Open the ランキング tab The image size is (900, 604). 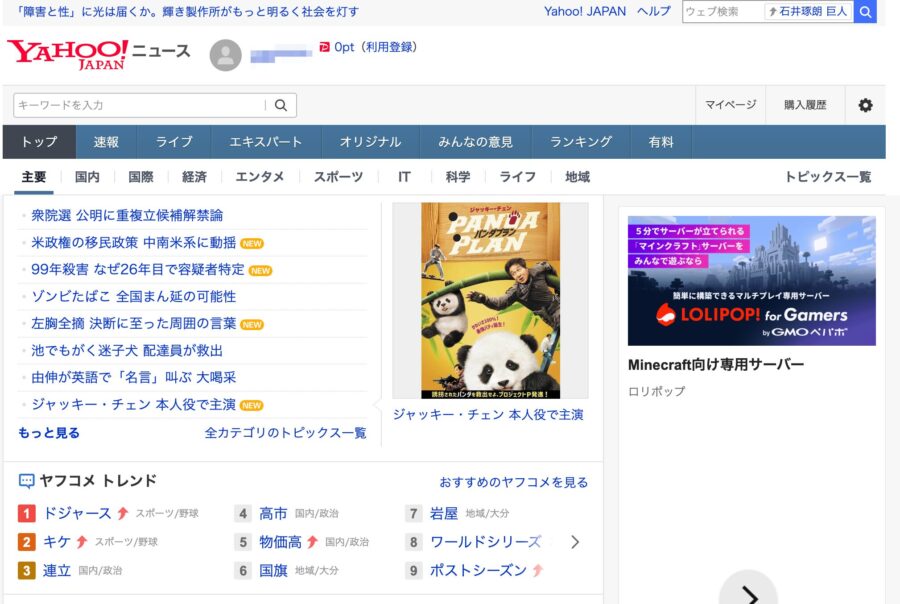point(581,141)
